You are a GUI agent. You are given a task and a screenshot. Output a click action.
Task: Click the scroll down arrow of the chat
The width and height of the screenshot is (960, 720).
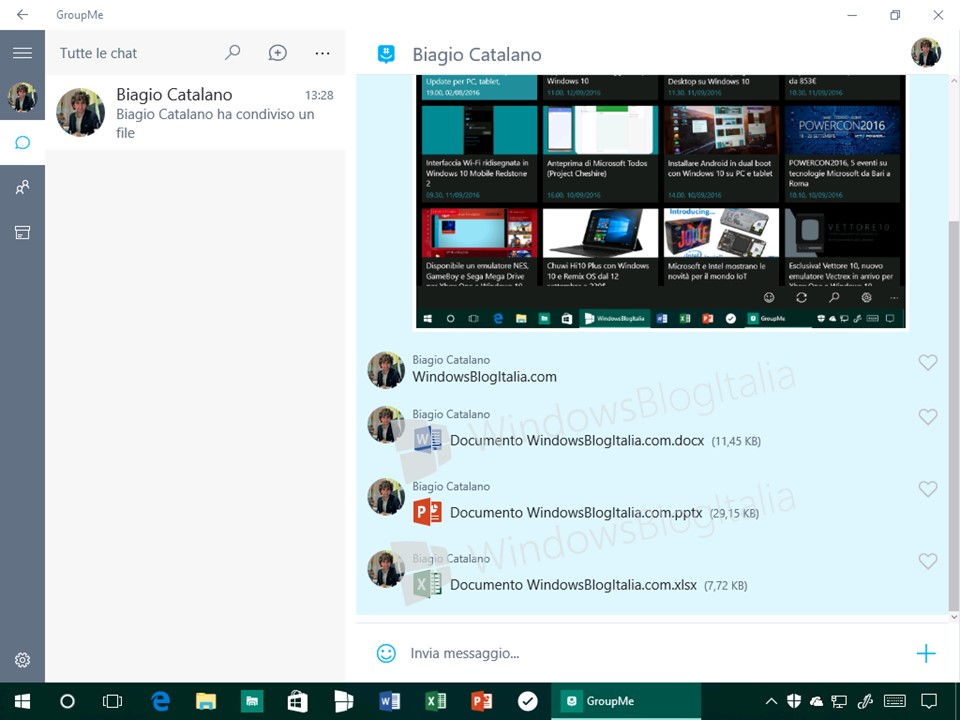pyautogui.click(x=953, y=617)
